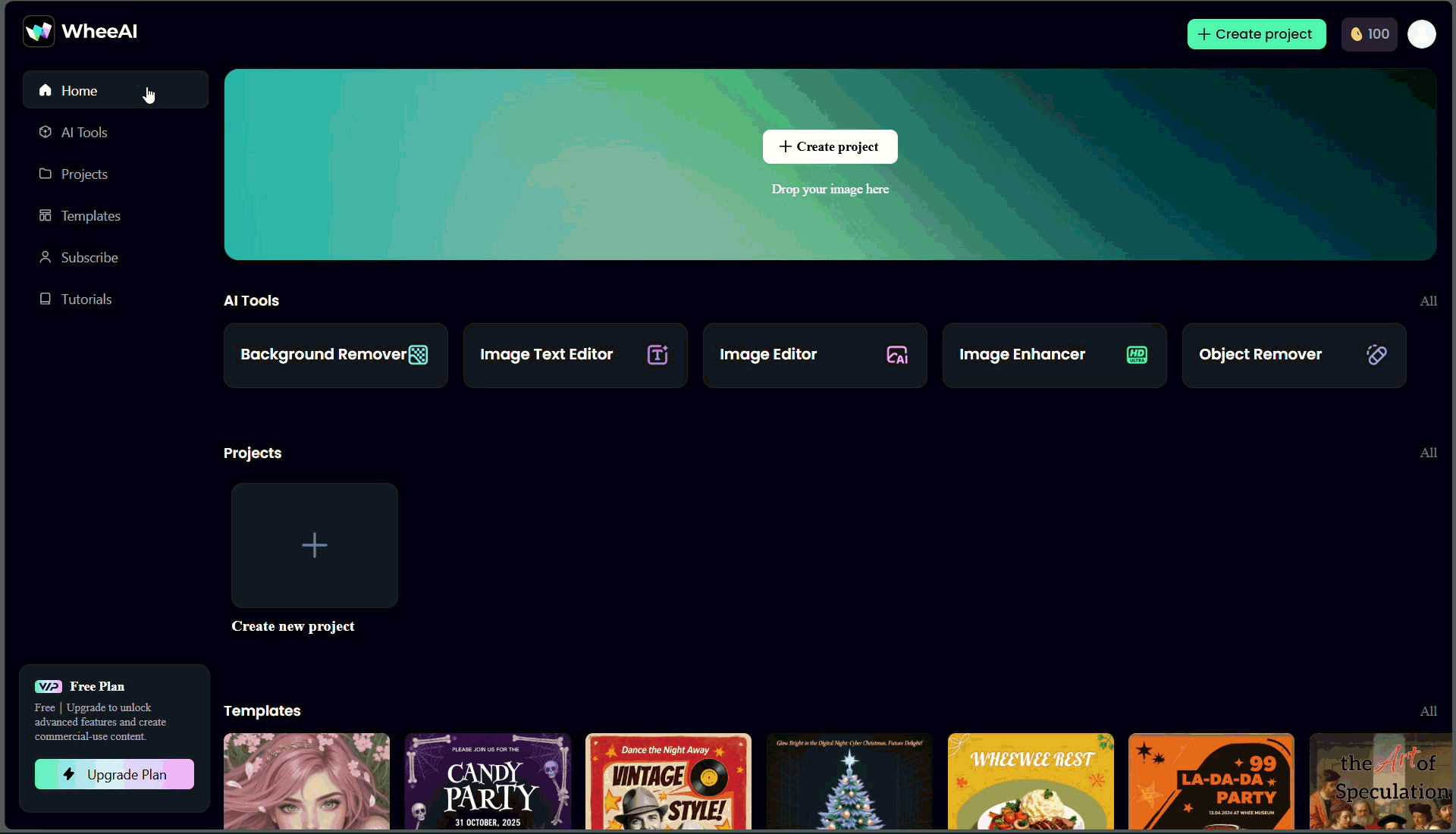Click the Create new project plus tile
This screenshot has height=834, width=1456.
tap(315, 545)
